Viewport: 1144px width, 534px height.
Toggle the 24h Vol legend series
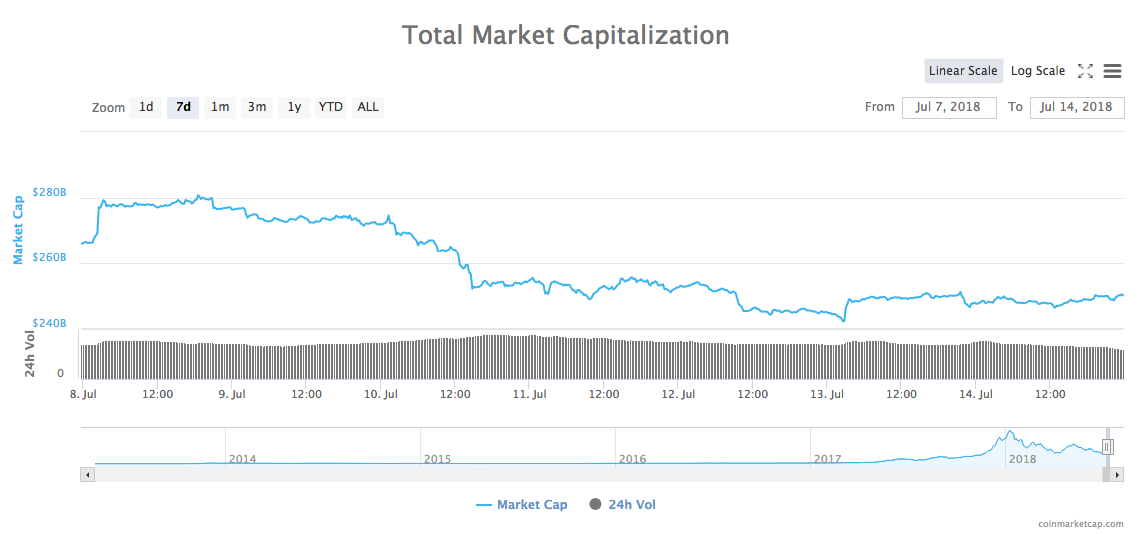coord(623,505)
